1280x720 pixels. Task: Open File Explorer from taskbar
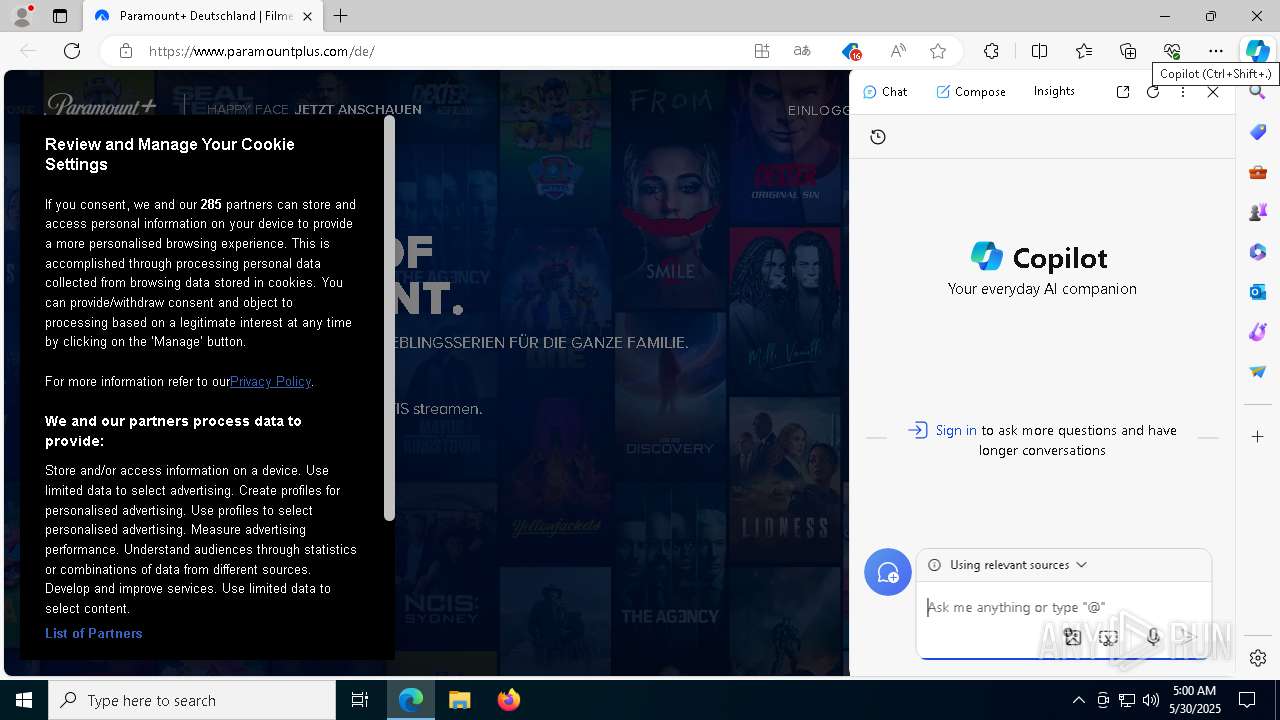[460, 700]
